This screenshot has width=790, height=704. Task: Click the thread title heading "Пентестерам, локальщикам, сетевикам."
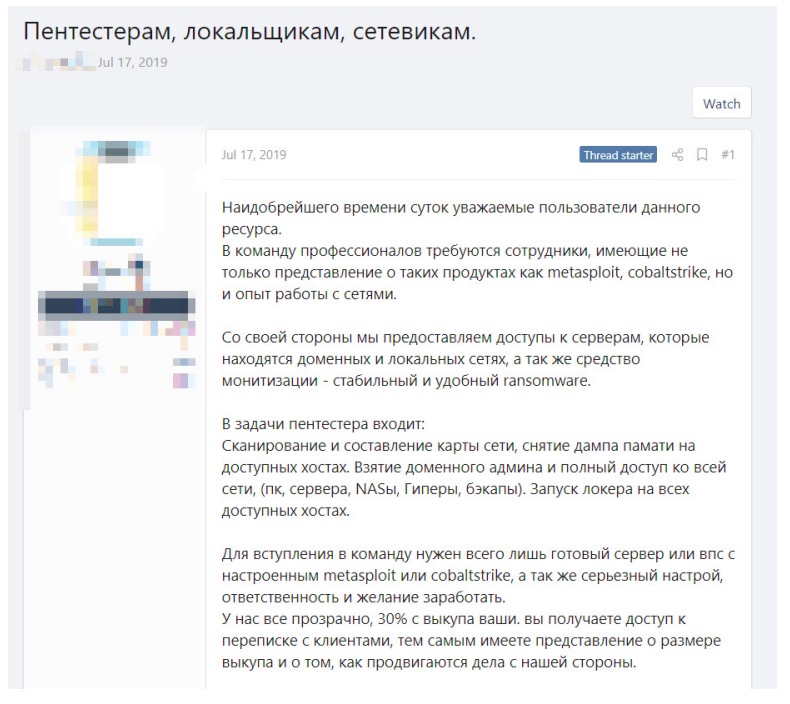[249, 32]
